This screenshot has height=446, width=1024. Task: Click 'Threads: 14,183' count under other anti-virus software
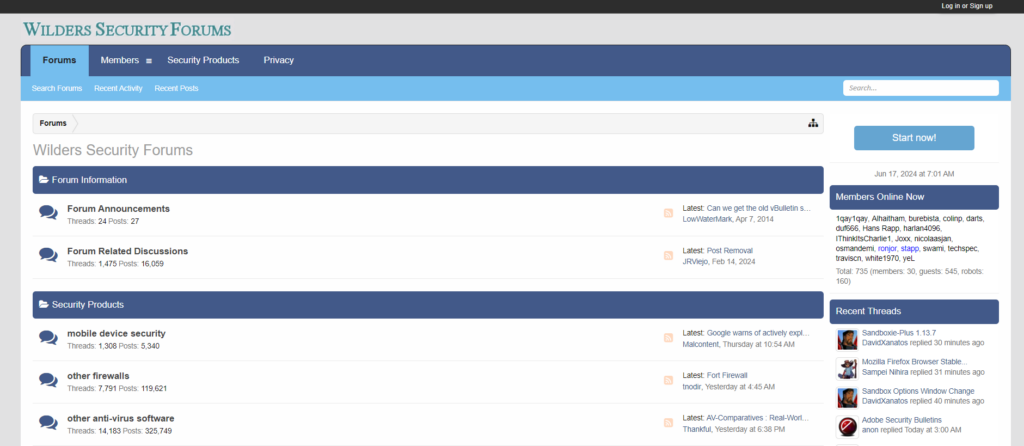[x=94, y=431]
